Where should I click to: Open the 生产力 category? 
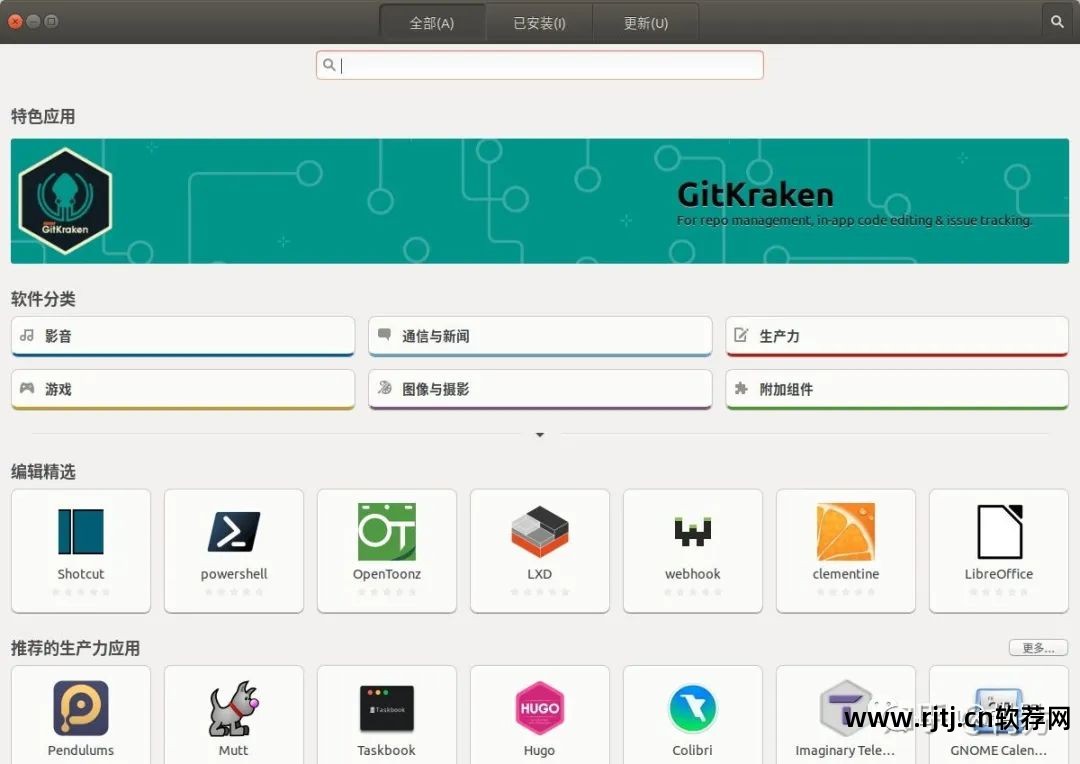pyautogui.click(x=897, y=336)
